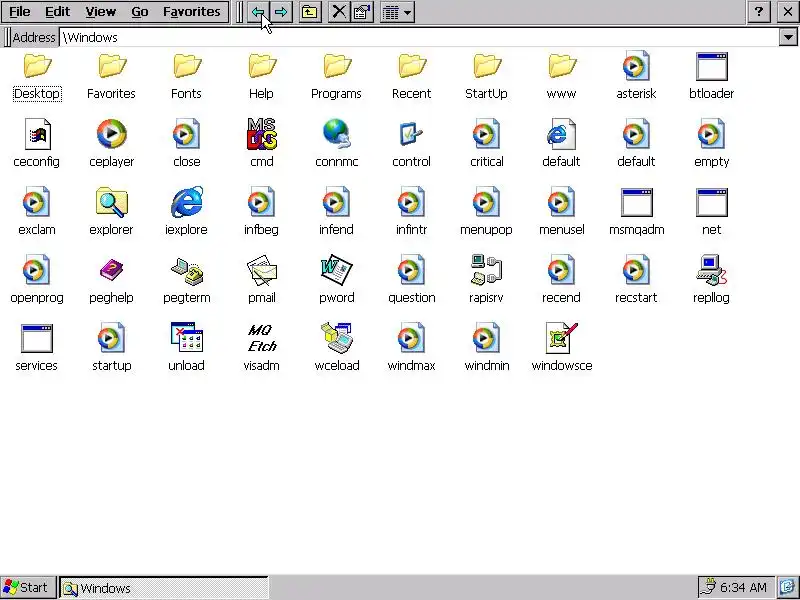The height and width of the screenshot is (600, 800).
Task: Expand the Address bar dropdown arrow
Action: pos(788,37)
